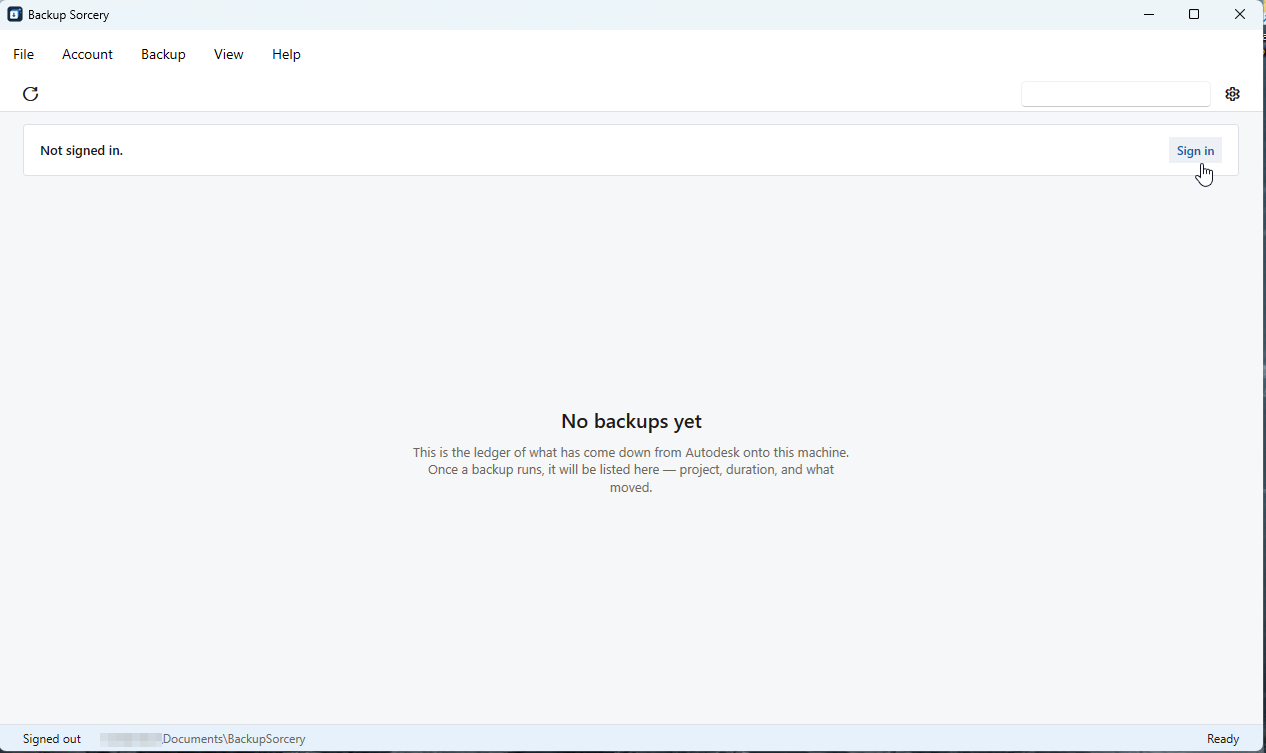Open settings via the gear icon
The width and height of the screenshot is (1266, 753).
[x=1232, y=94]
